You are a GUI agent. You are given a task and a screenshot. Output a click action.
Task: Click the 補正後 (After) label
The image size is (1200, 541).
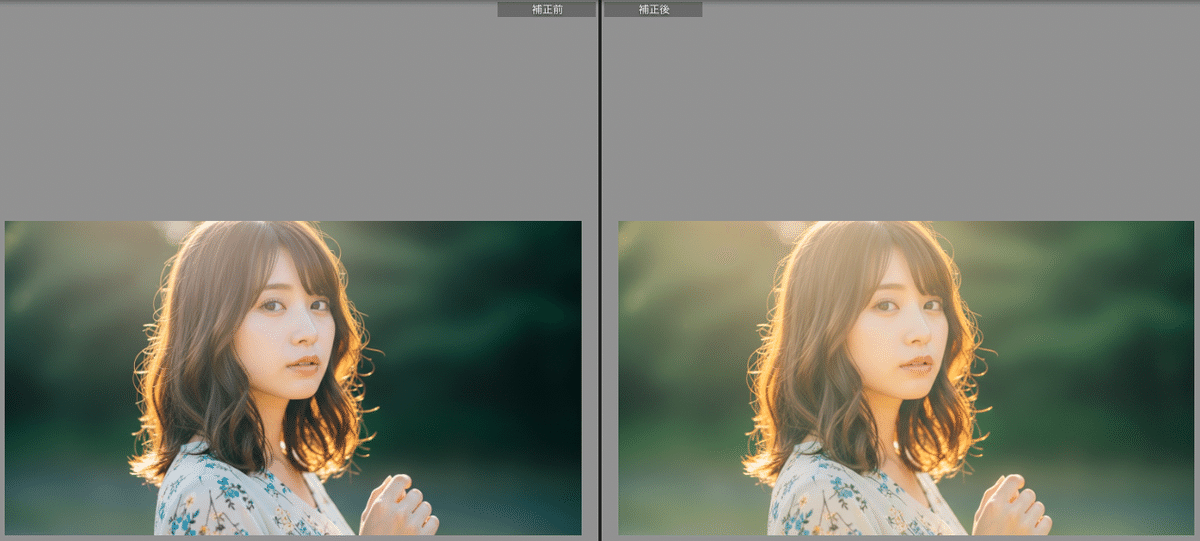click(x=653, y=9)
